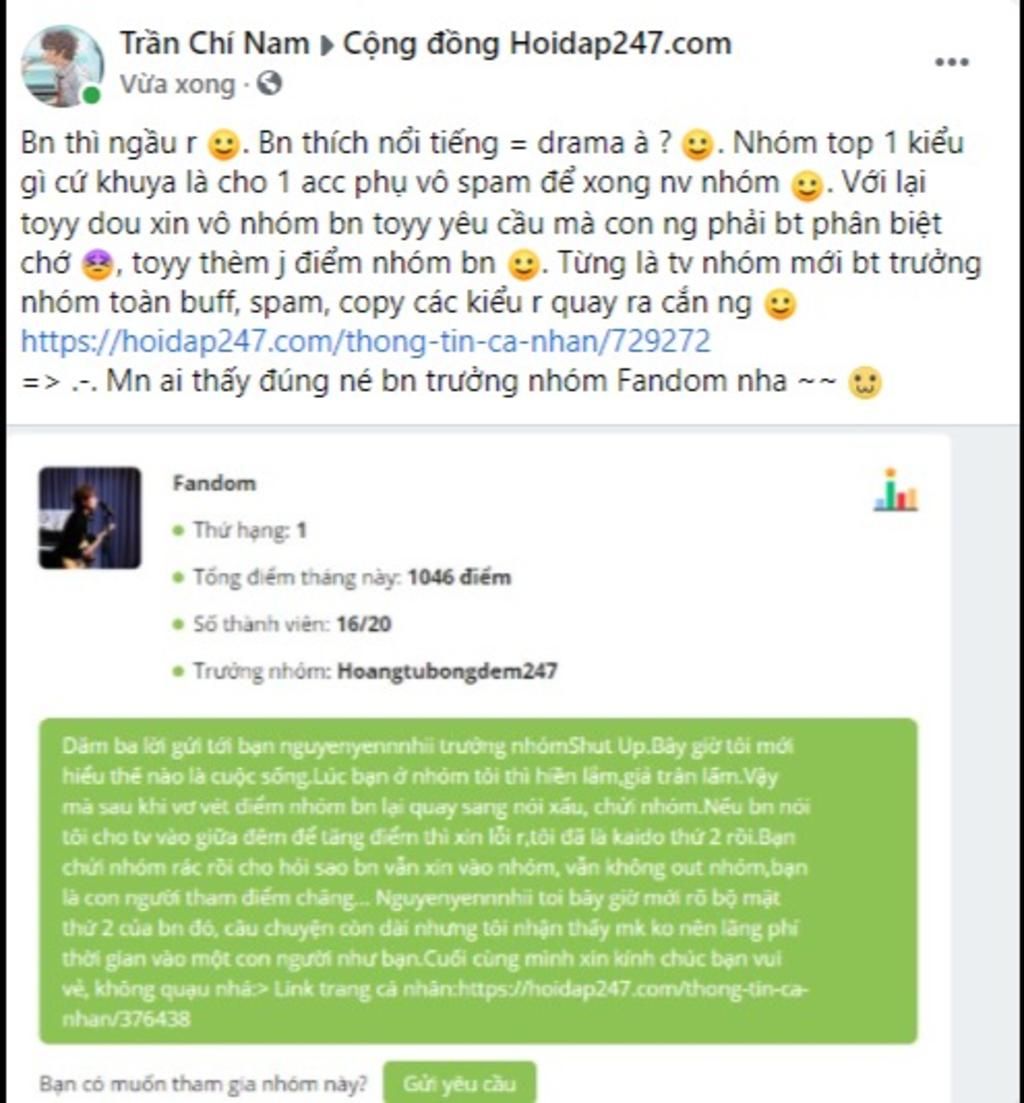This screenshot has width=1024, height=1103.
Task: Click the arrow between author and group name
Action: (326, 45)
